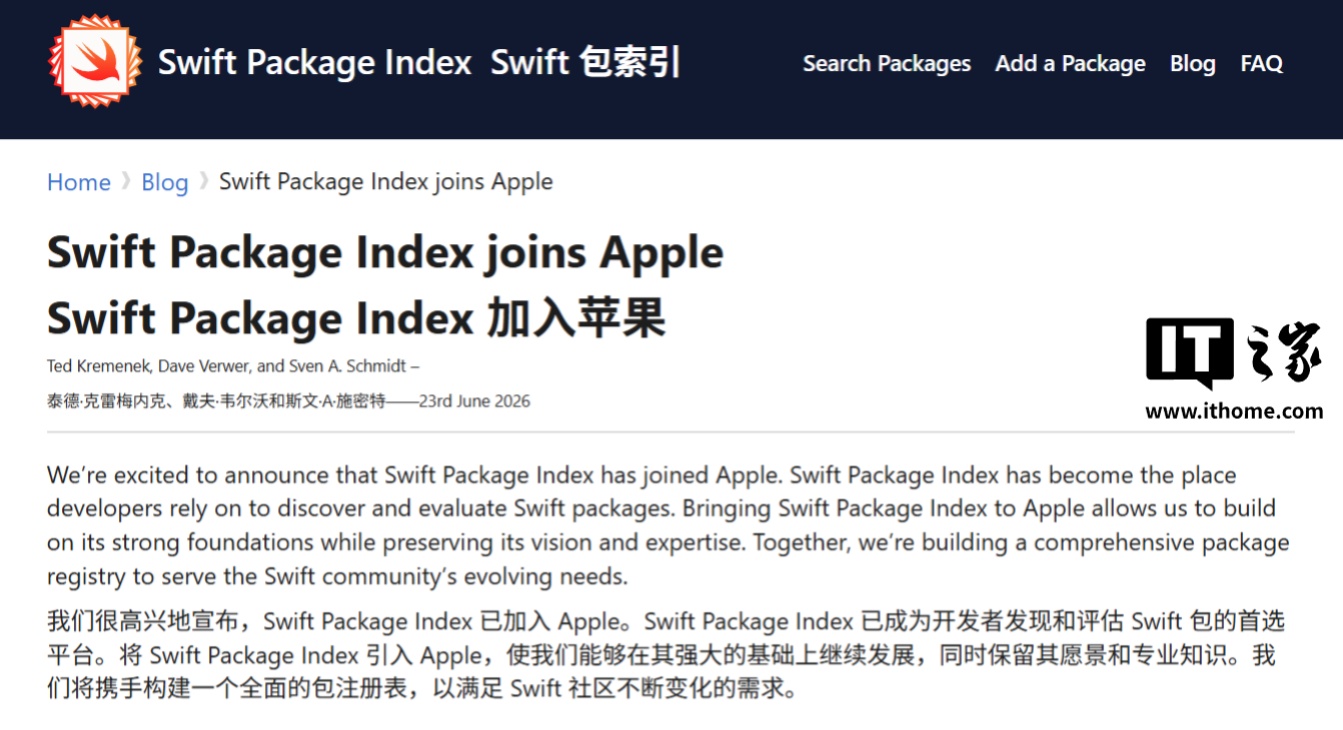The image size is (1343, 730).
Task: Click the date "23rd June 2026"
Action: coord(474,401)
